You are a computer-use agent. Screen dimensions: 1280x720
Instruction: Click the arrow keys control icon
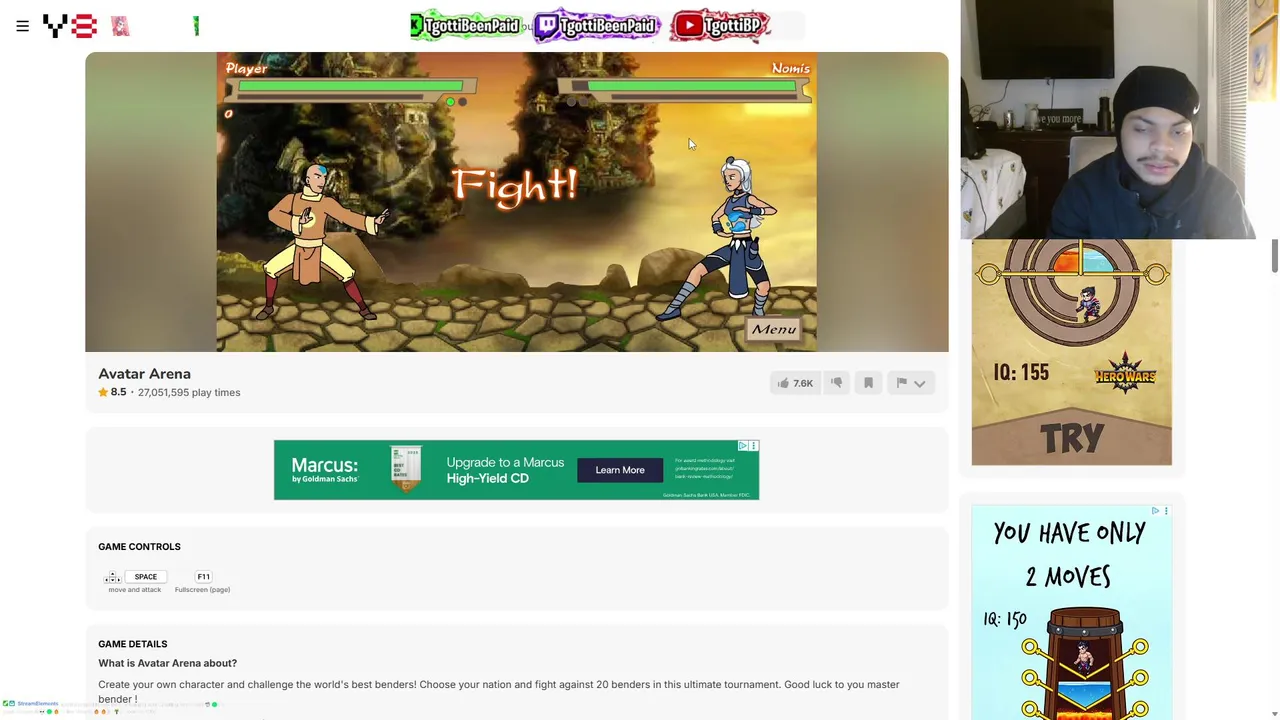112,577
